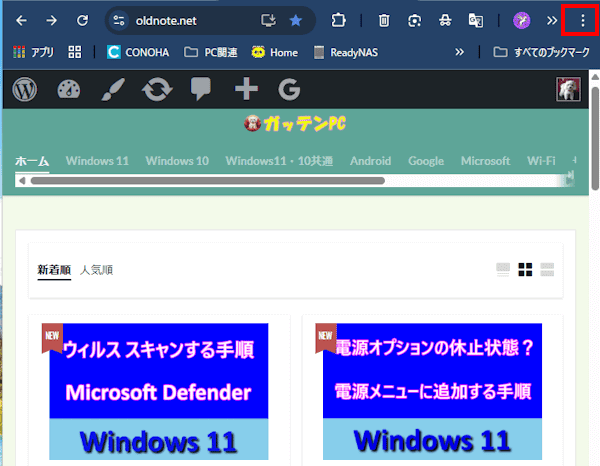This screenshot has width=600, height=466.
Task: Click the trash can extension icon
Action: [x=384, y=20]
